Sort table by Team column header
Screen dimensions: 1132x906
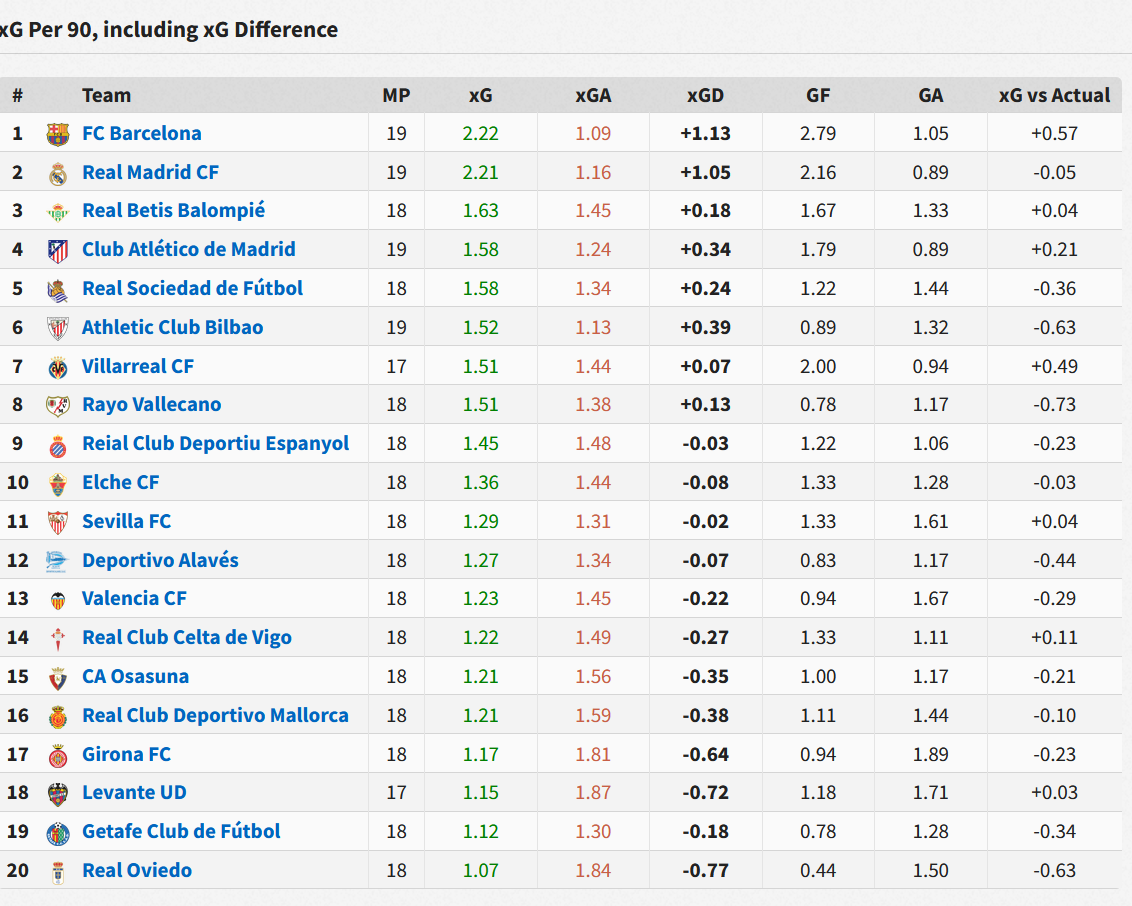(x=106, y=95)
